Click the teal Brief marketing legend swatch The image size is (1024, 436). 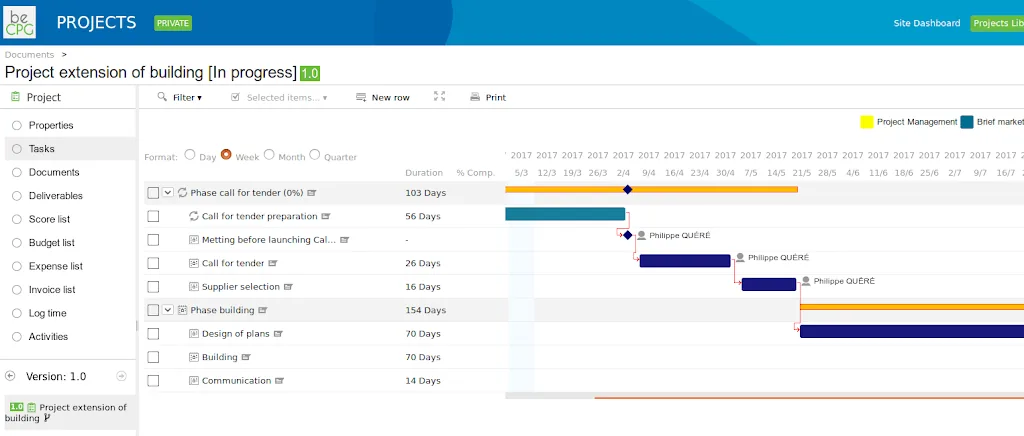coord(967,122)
